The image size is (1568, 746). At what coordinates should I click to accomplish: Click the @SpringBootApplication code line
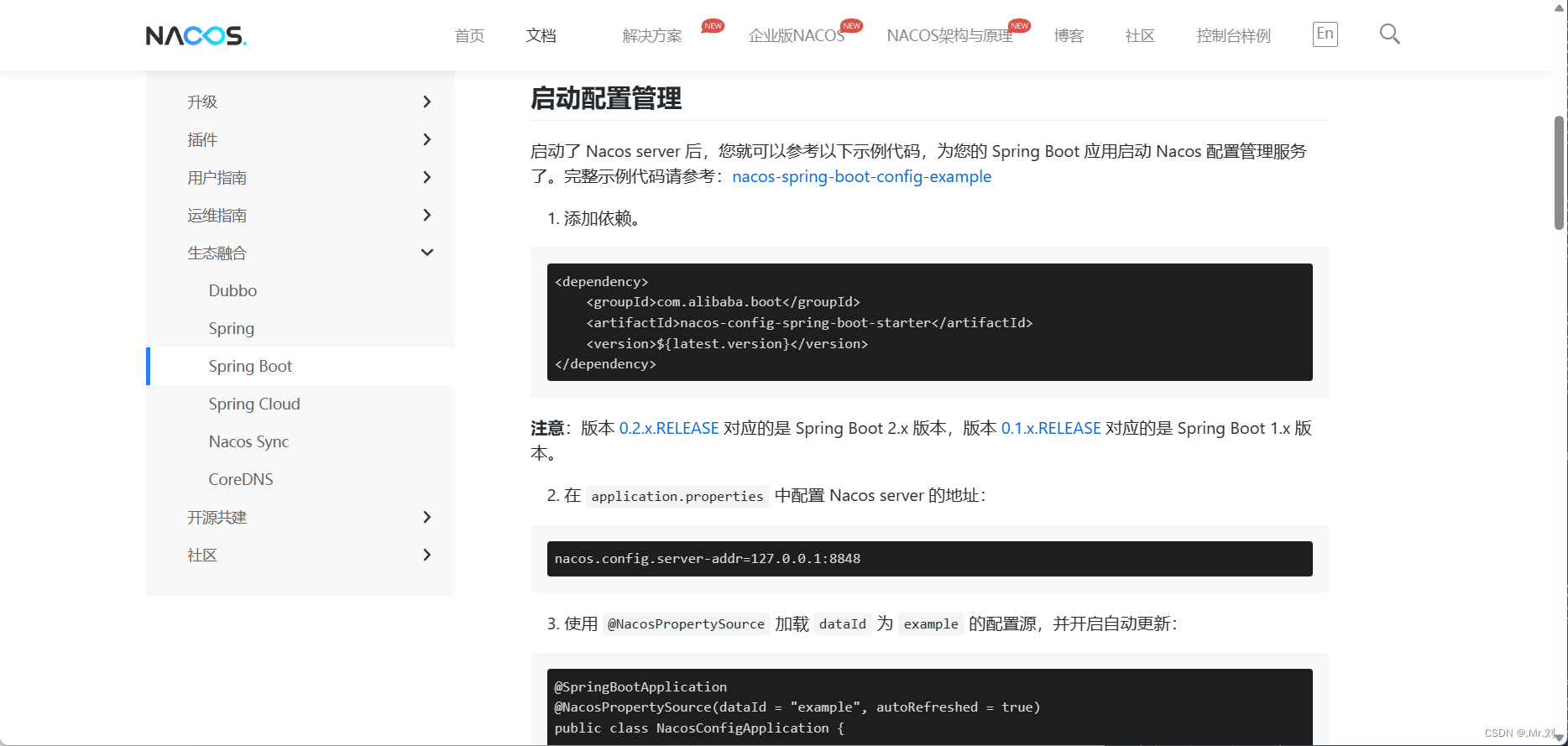tap(640, 686)
